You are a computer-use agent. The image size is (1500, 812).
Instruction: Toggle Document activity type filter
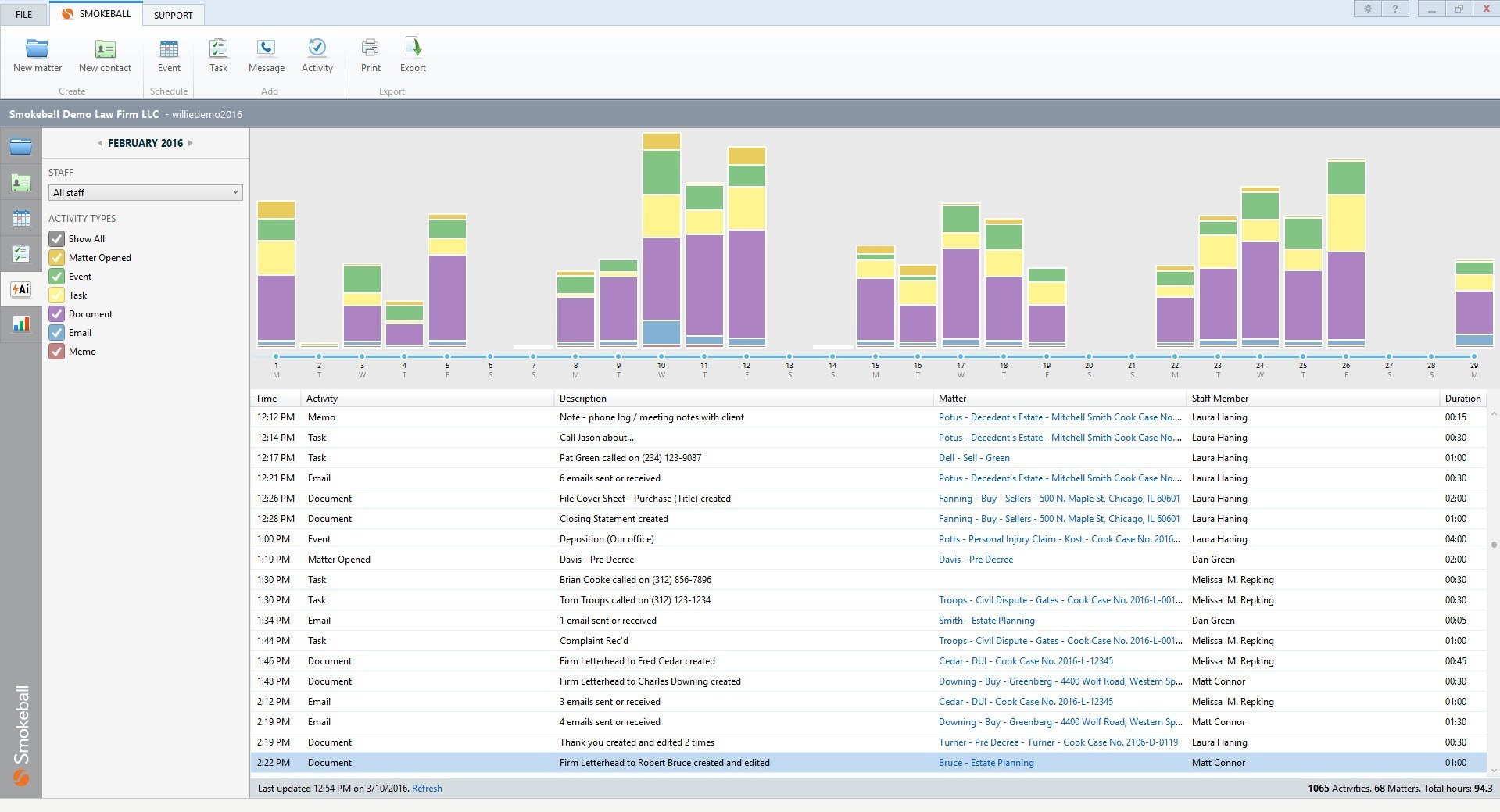tap(56, 313)
